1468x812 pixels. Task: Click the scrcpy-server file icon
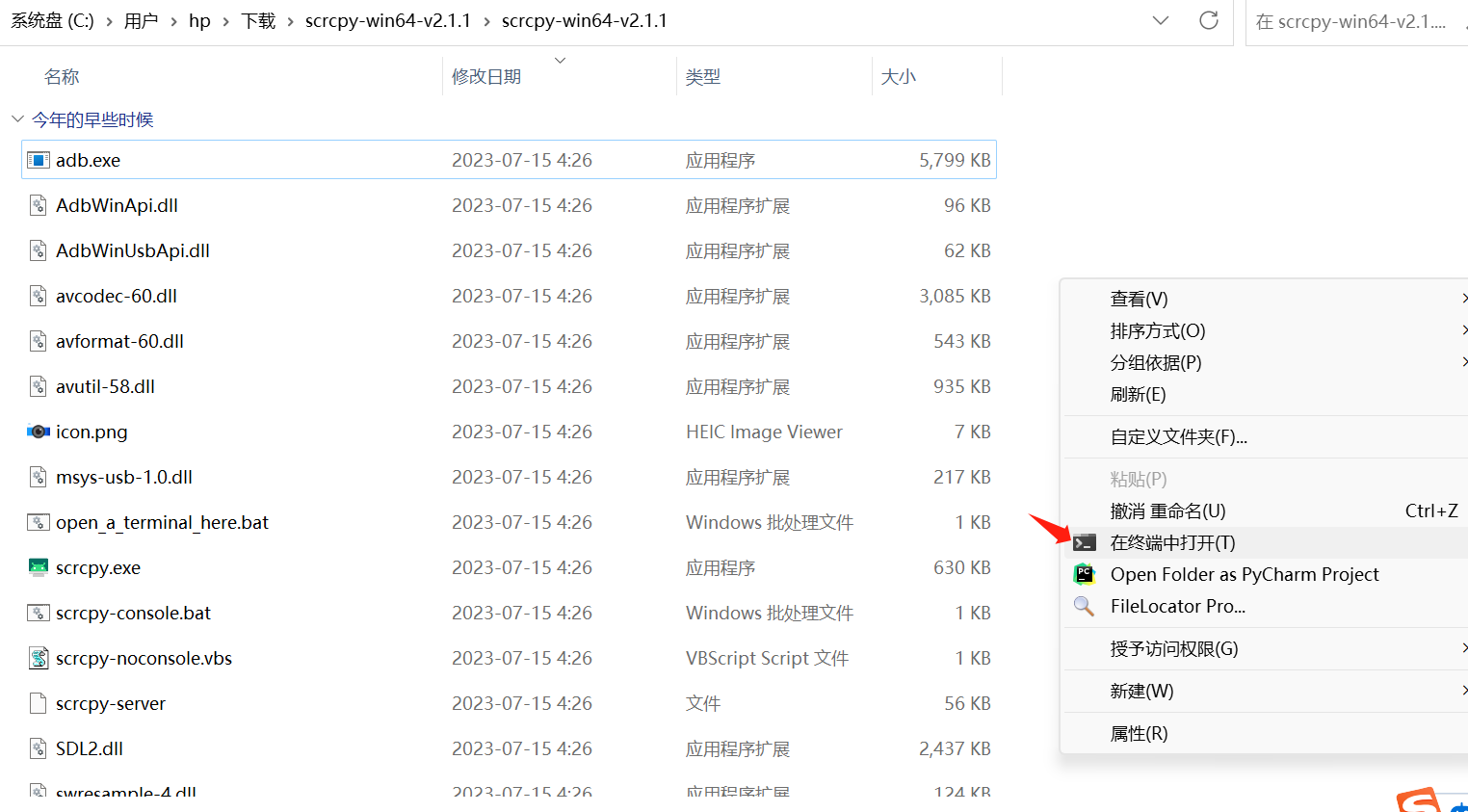tap(39, 703)
